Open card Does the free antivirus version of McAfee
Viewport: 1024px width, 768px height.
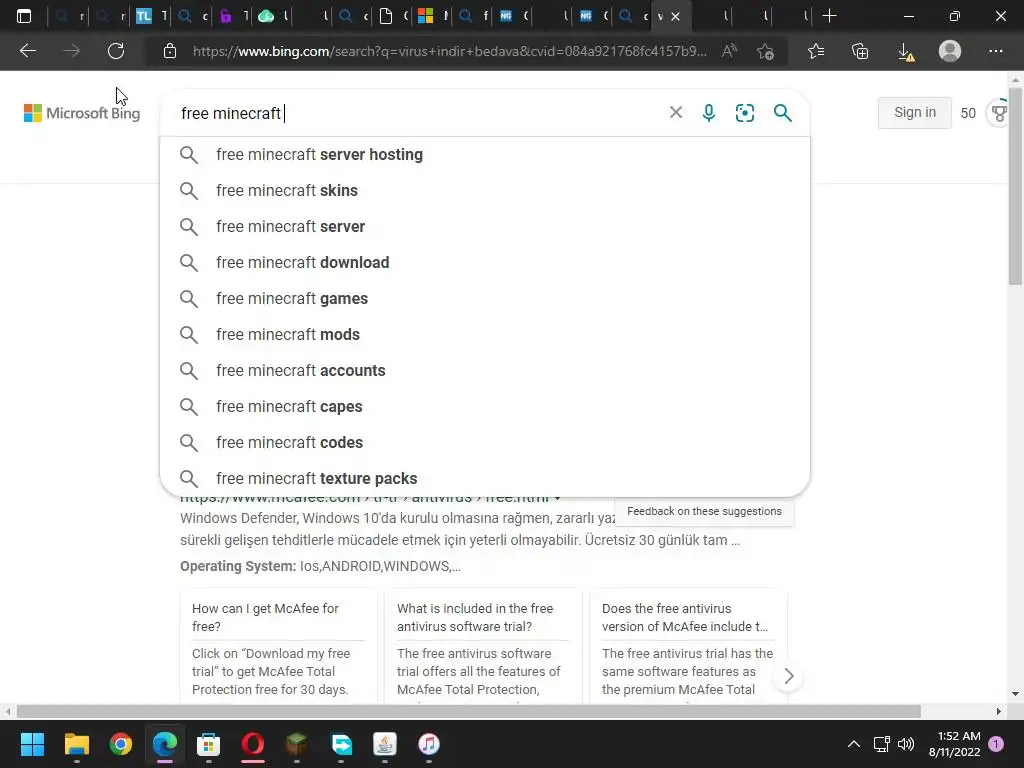(688, 647)
